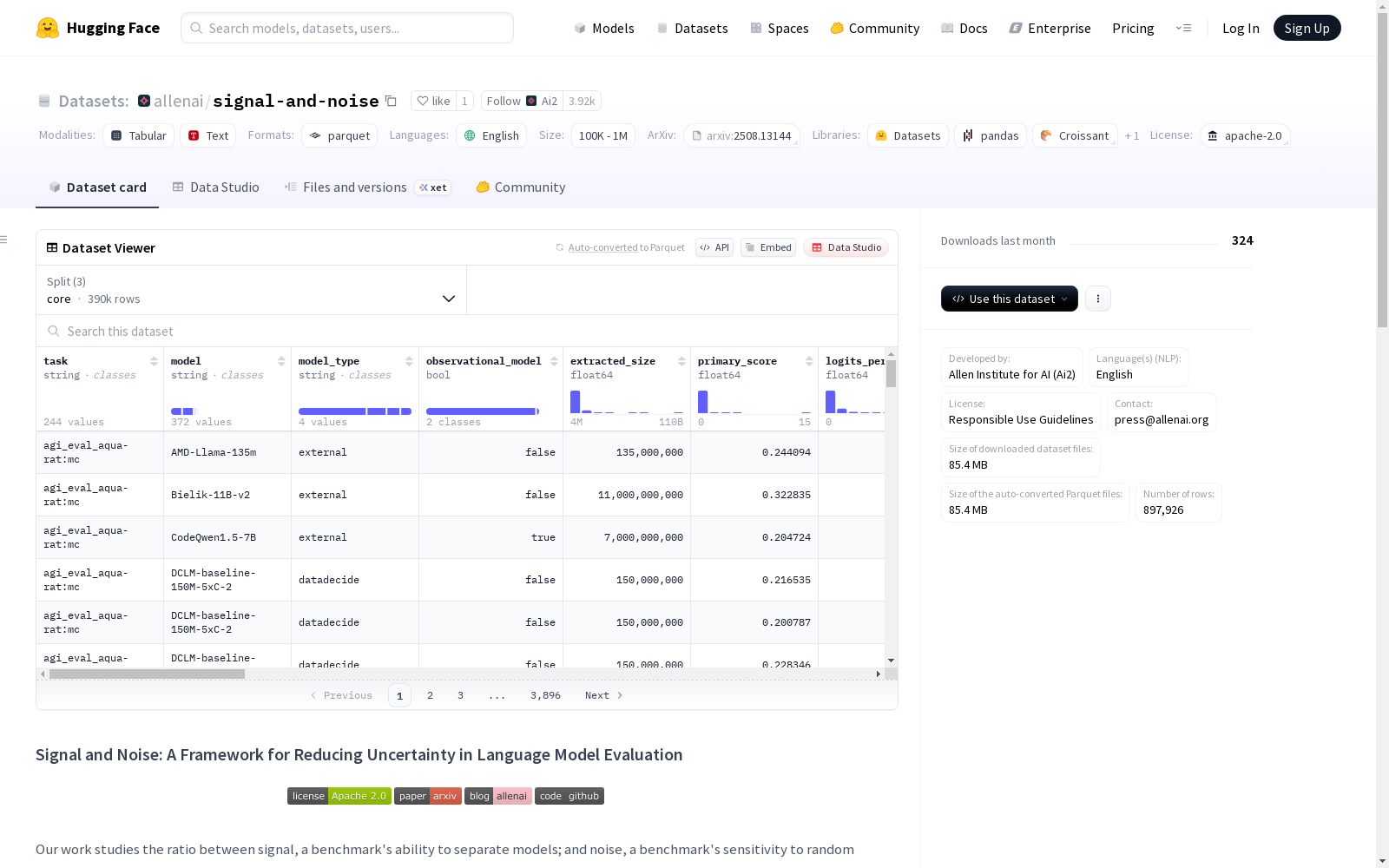Click the English language tag
The image size is (1389, 868).
[x=491, y=135]
